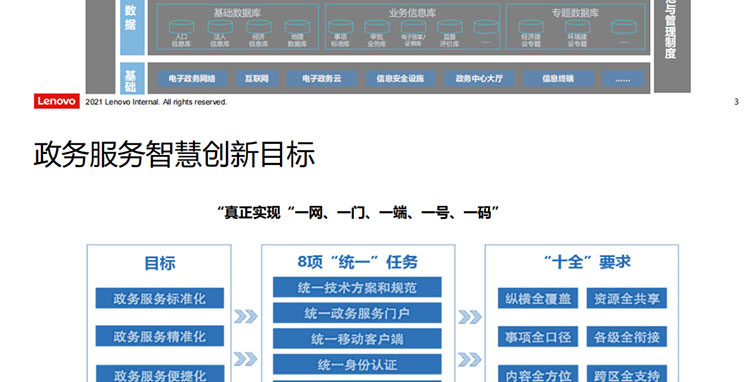Click the 环境建设专题 database cylinder icon
This screenshot has width=750, height=382.
[x=577, y=27]
